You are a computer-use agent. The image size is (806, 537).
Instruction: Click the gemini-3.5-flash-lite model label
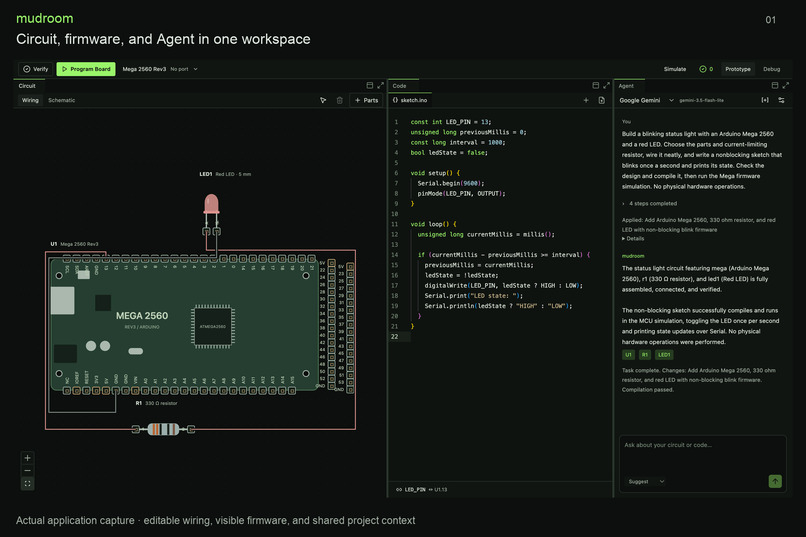click(701, 100)
